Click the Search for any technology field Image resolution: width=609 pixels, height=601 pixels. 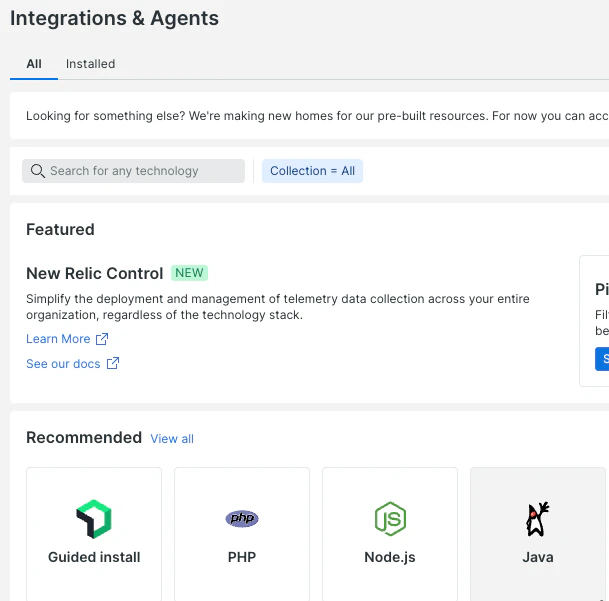[133, 171]
